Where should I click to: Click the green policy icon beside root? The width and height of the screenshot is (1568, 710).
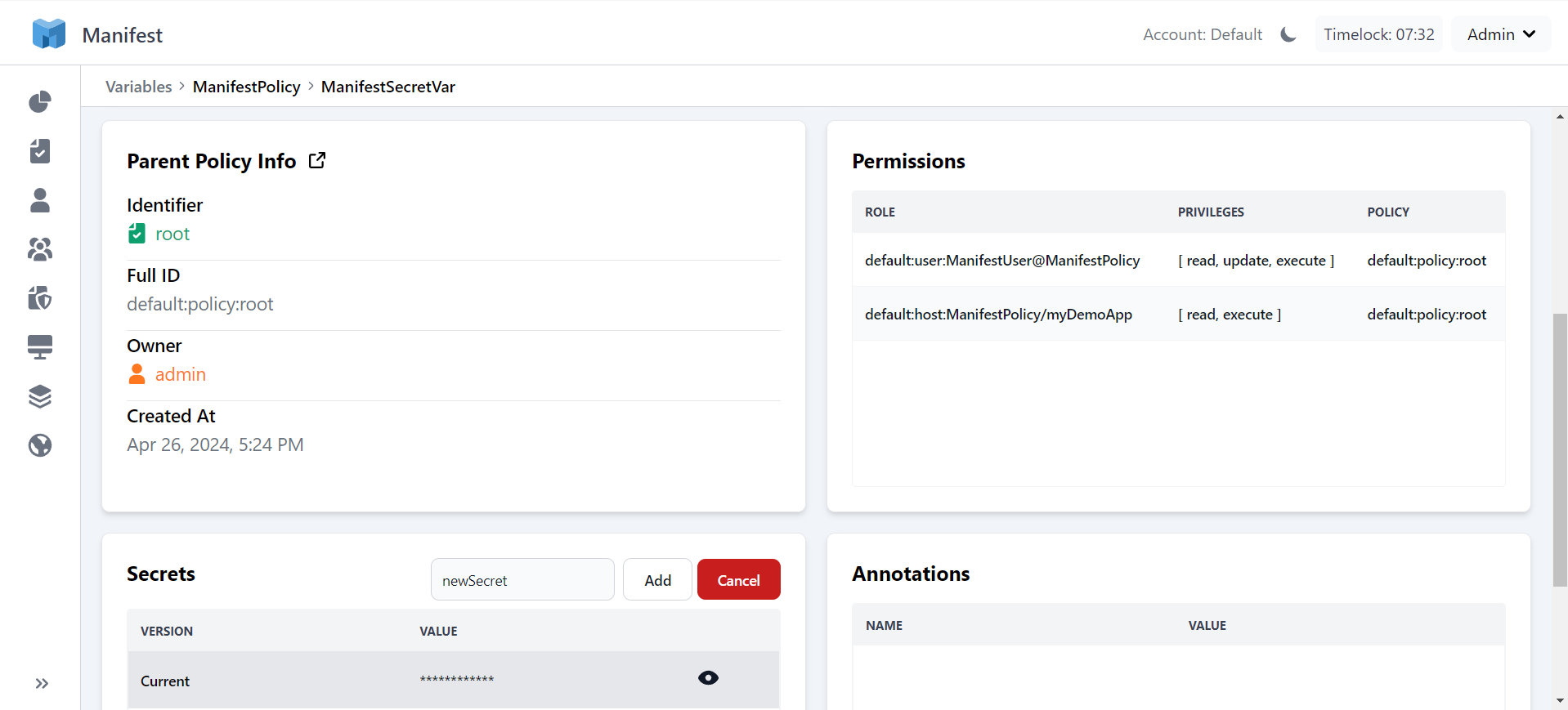[137, 234]
